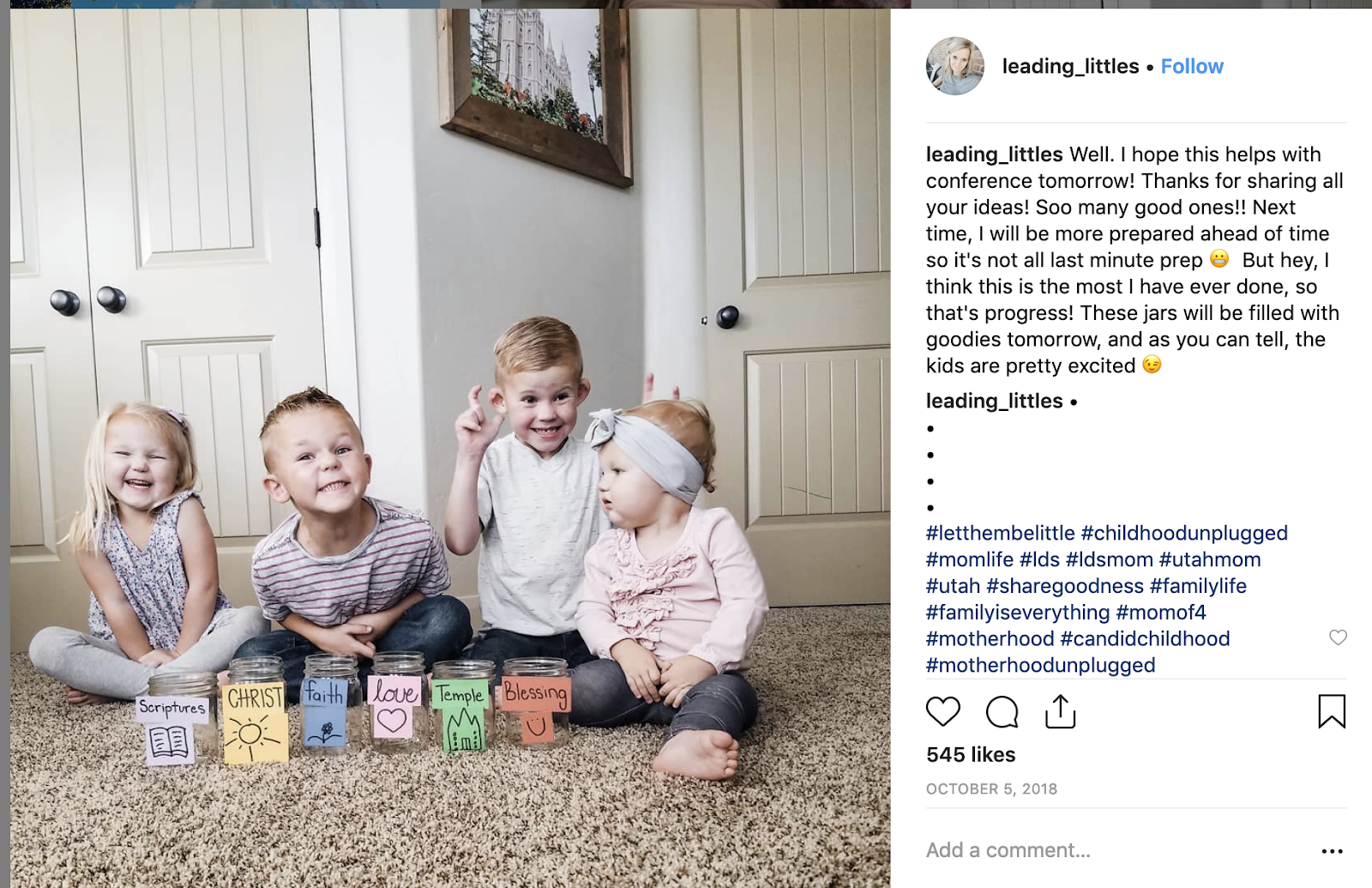Image resolution: width=1372 pixels, height=888 pixels.
Task: Open the #childhoodunplugged hashtag
Action: click(1184, 533)
